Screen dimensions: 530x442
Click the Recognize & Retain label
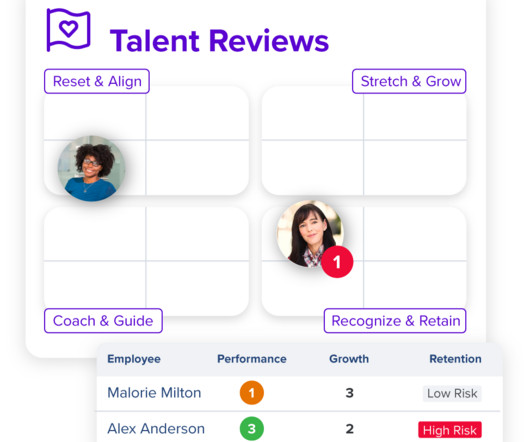(395, 321)
